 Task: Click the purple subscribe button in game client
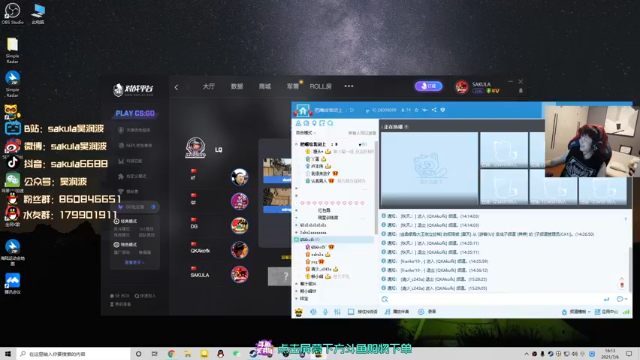429,86
